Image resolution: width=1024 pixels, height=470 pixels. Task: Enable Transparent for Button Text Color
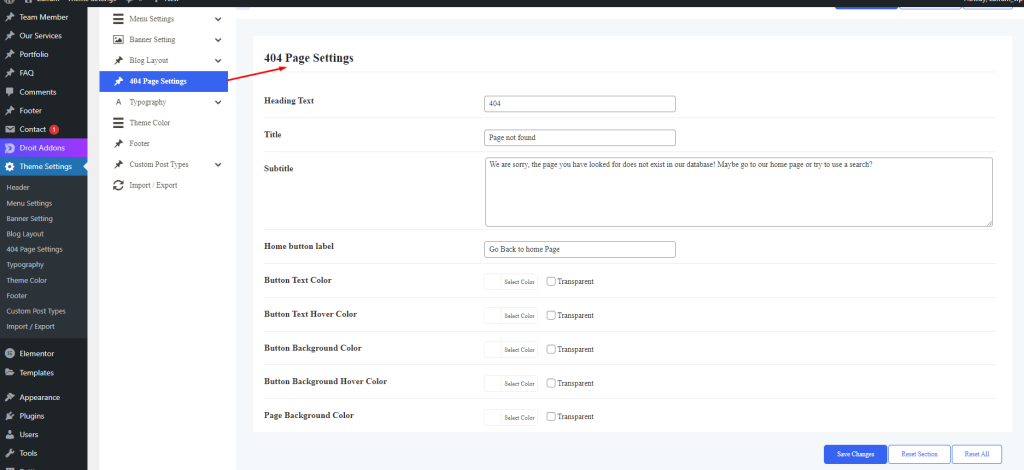click(x=551, y=282)
